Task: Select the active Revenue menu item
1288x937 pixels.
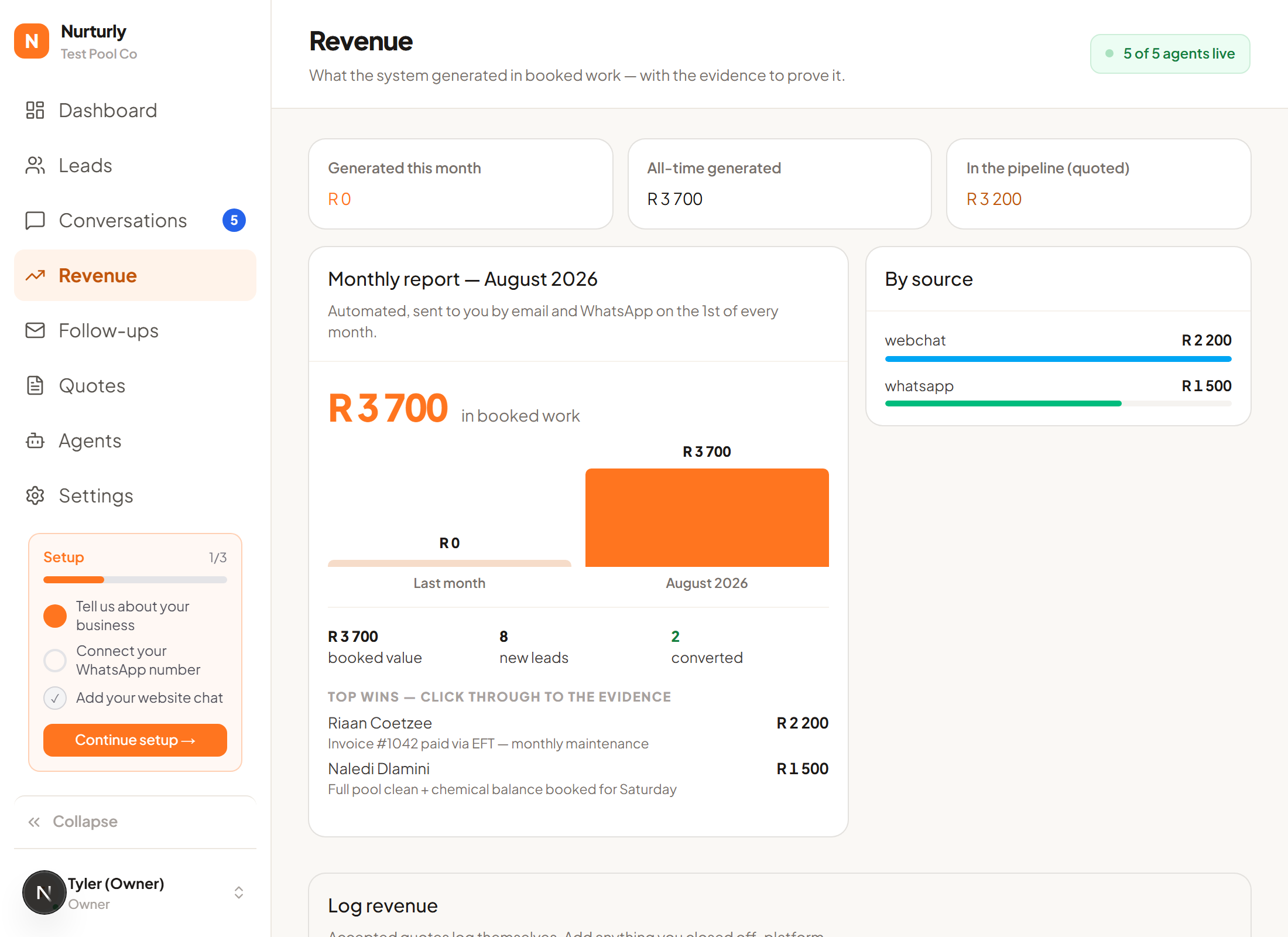Action: (x=135, y=275)
